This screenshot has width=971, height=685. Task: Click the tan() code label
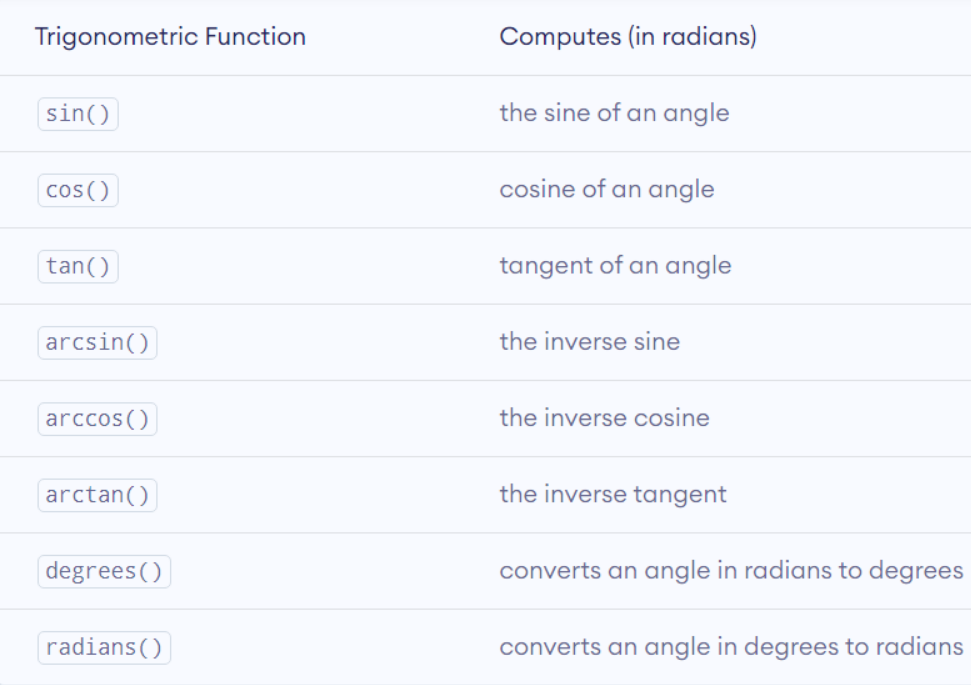pyautogui.click(x=78, y=266)
